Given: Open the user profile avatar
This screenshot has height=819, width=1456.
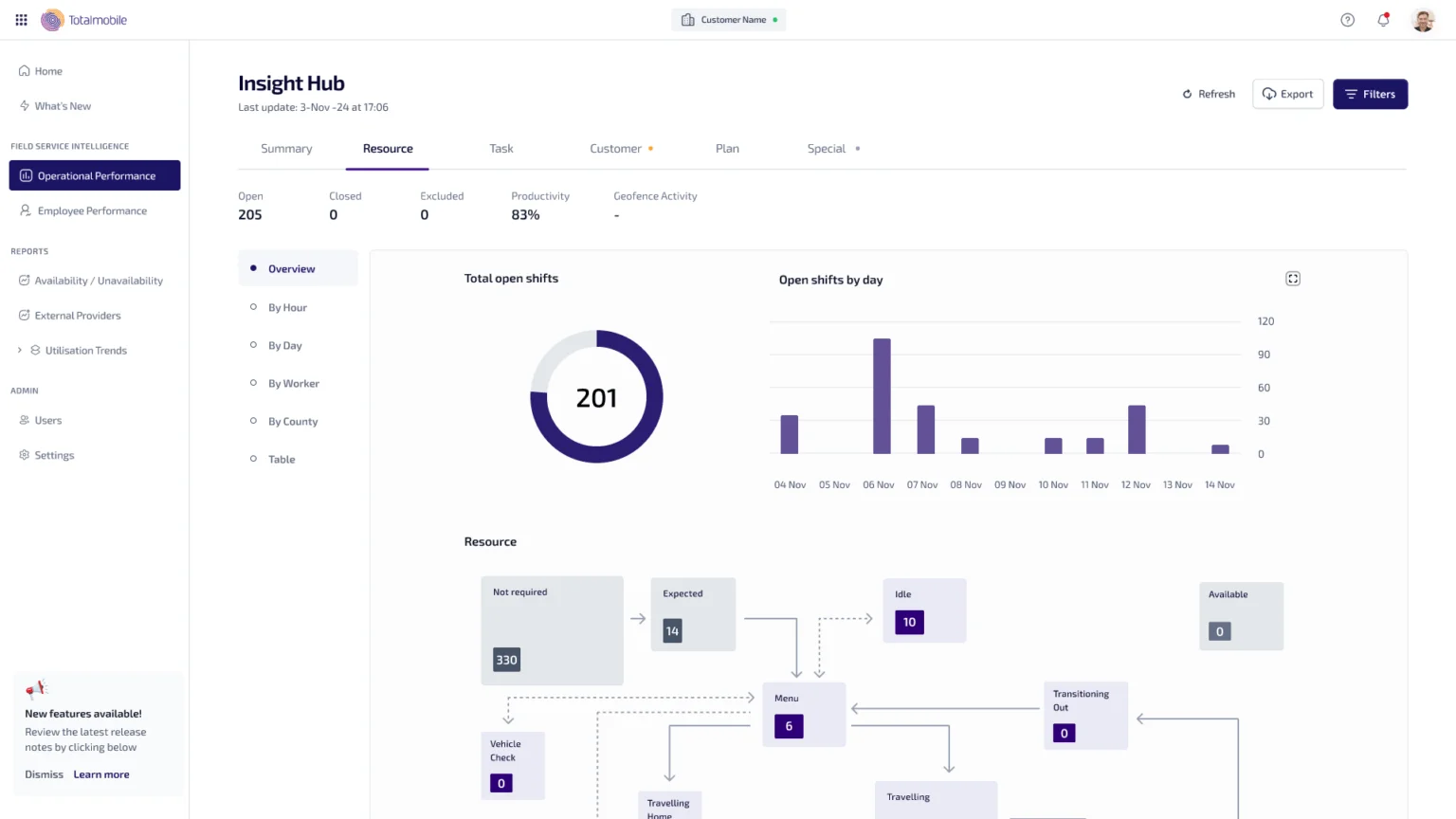Looking at the screenshot, I should [x=1423, y=20].
